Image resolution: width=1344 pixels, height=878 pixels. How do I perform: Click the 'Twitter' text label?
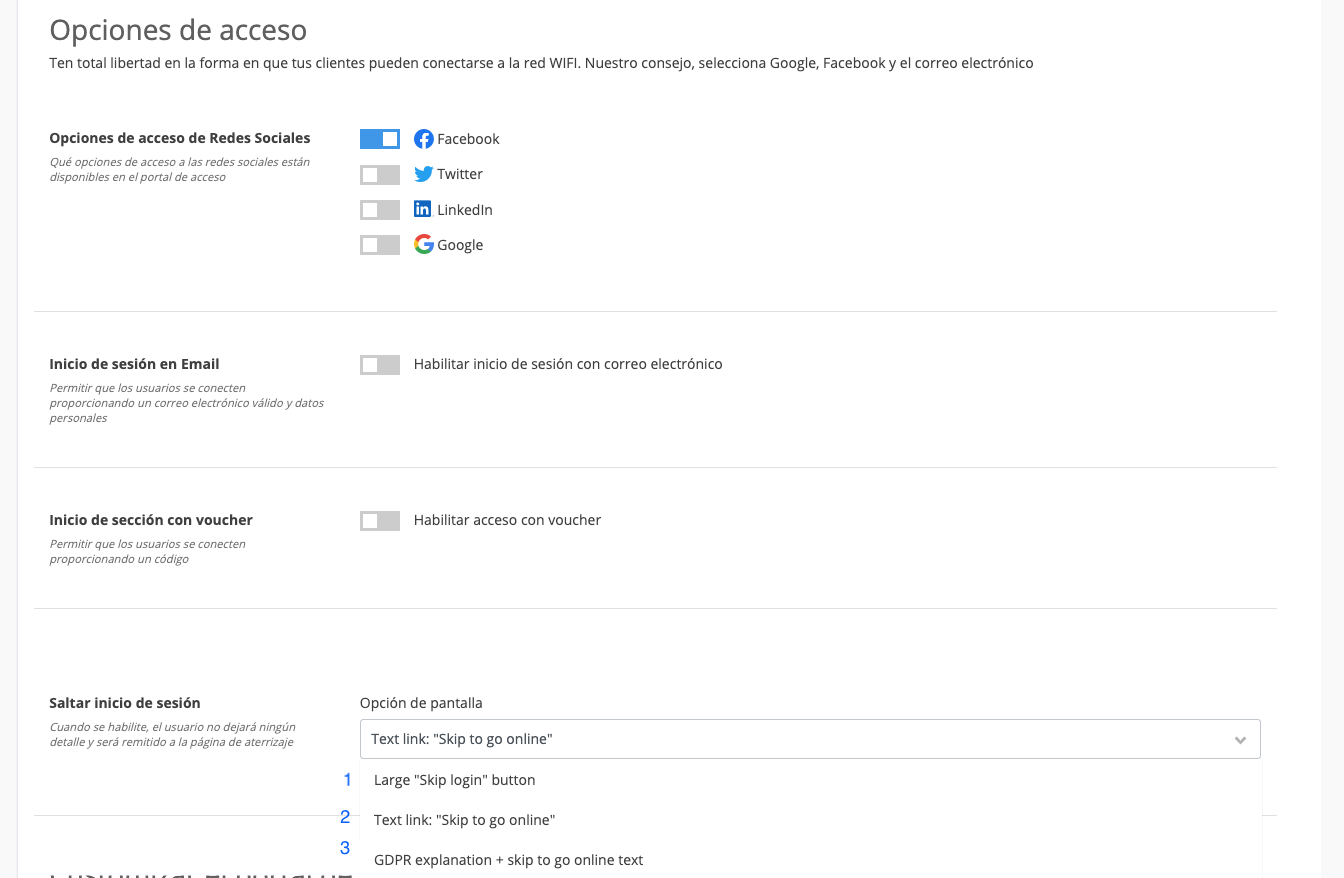[460, 174]
